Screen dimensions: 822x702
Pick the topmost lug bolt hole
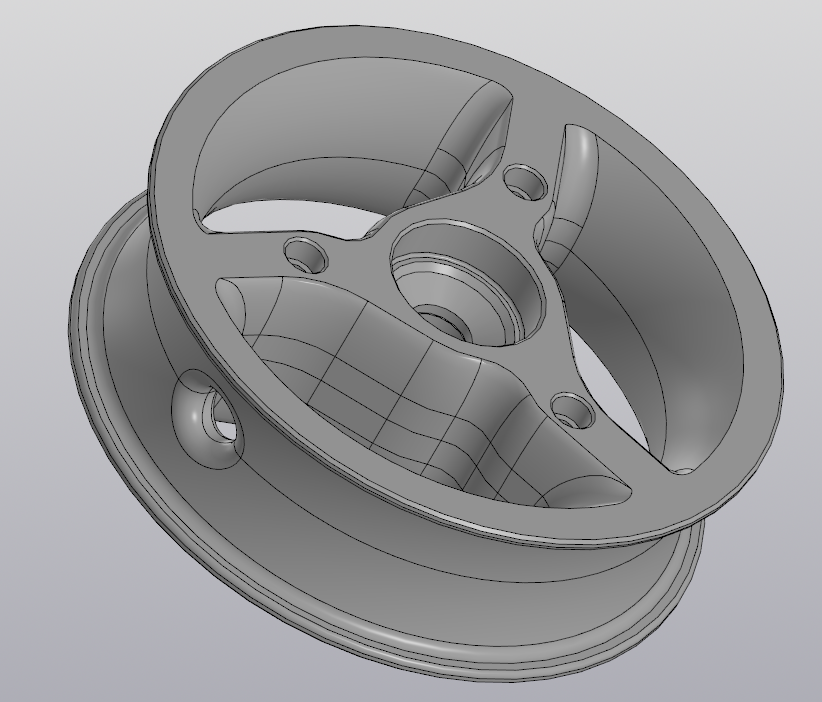(x=525, y=182)
